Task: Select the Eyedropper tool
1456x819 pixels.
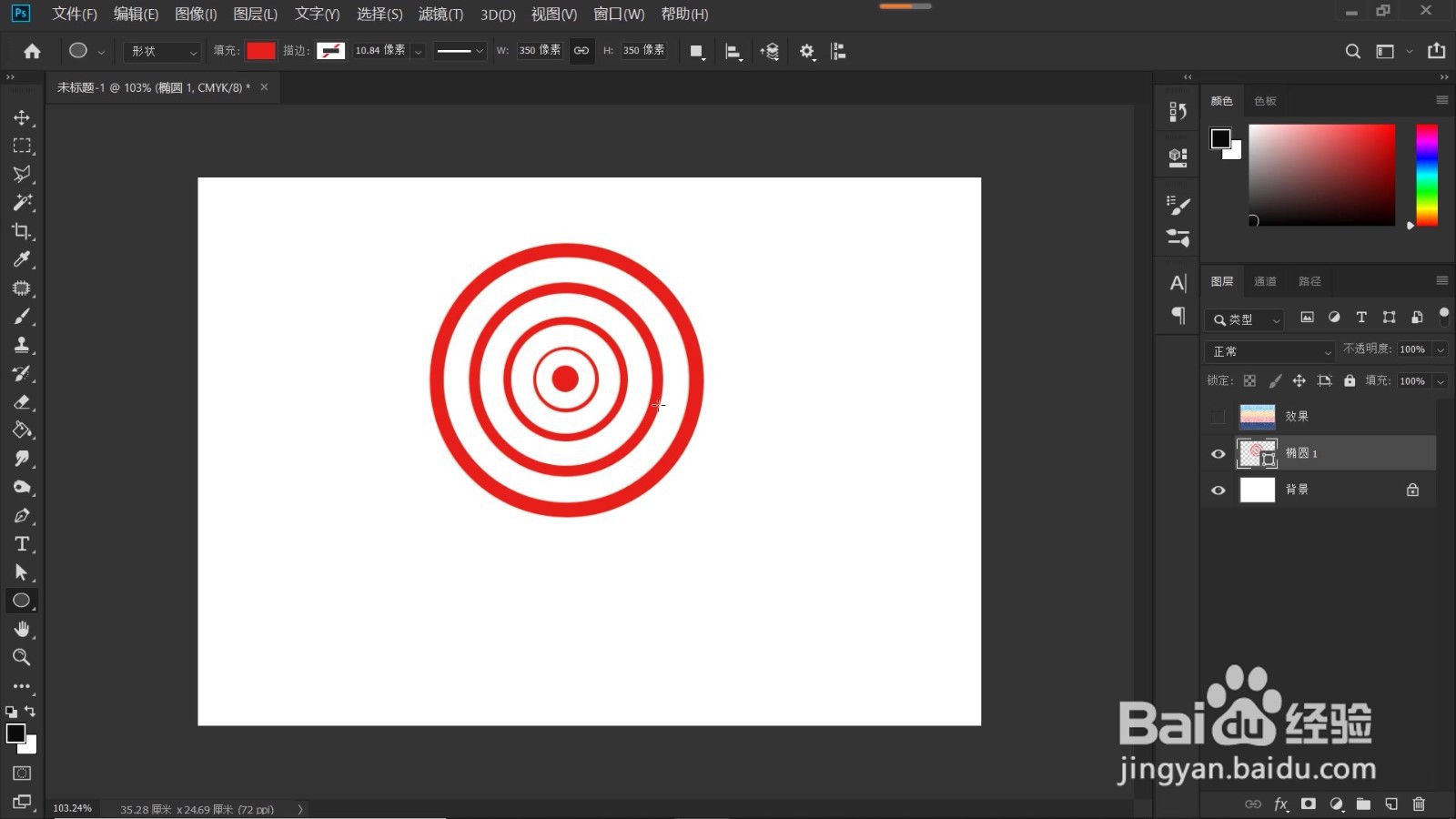Action: click(22, 259)
